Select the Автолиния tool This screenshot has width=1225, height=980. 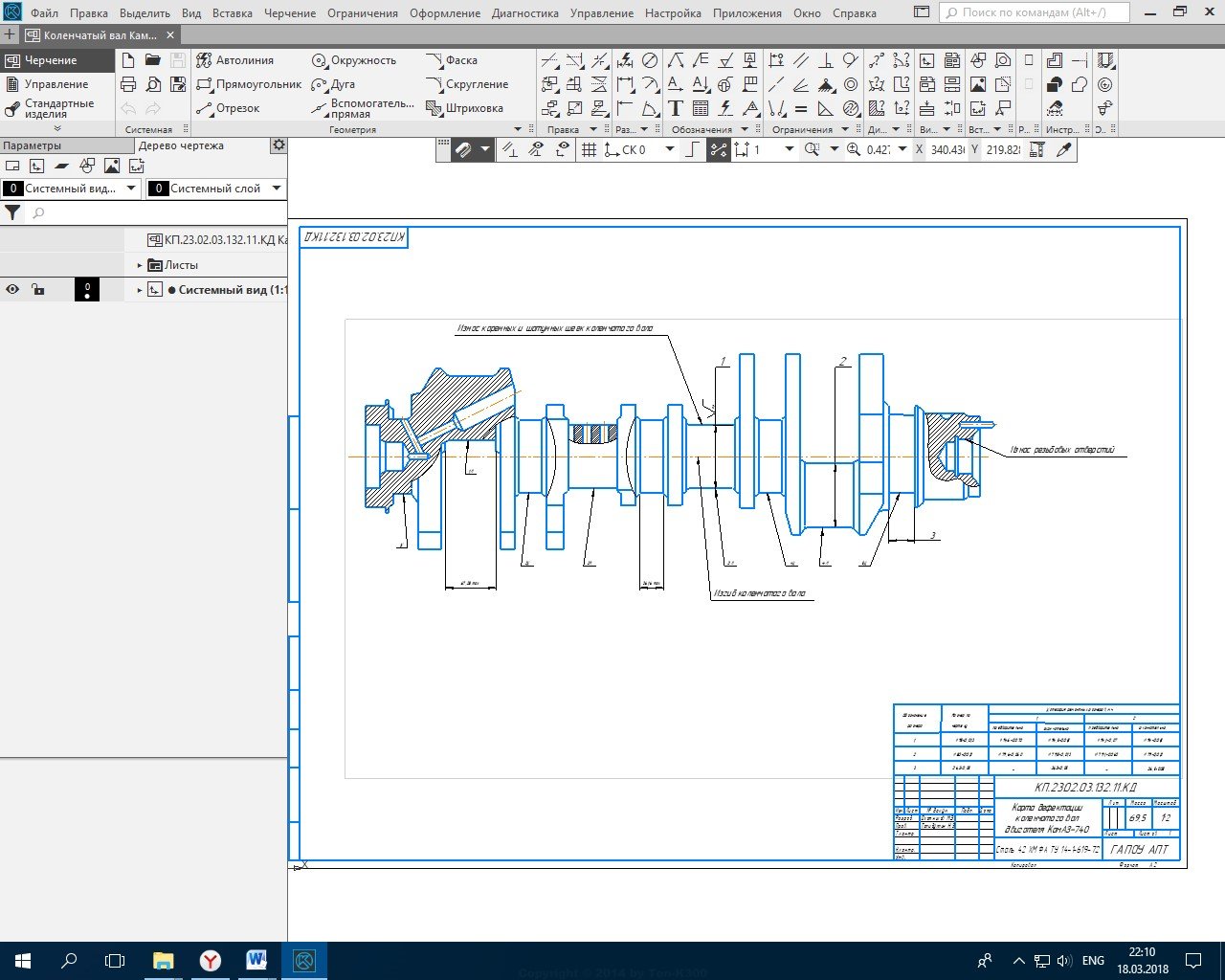pyautogui.click(x=235, y=60)
